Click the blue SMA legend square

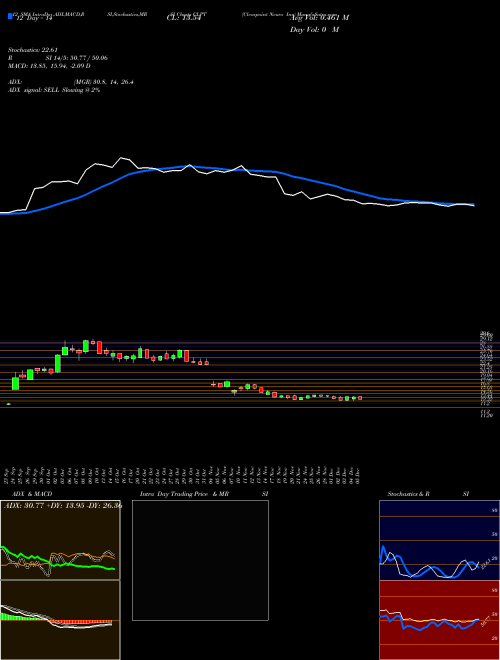coord(10,16)
